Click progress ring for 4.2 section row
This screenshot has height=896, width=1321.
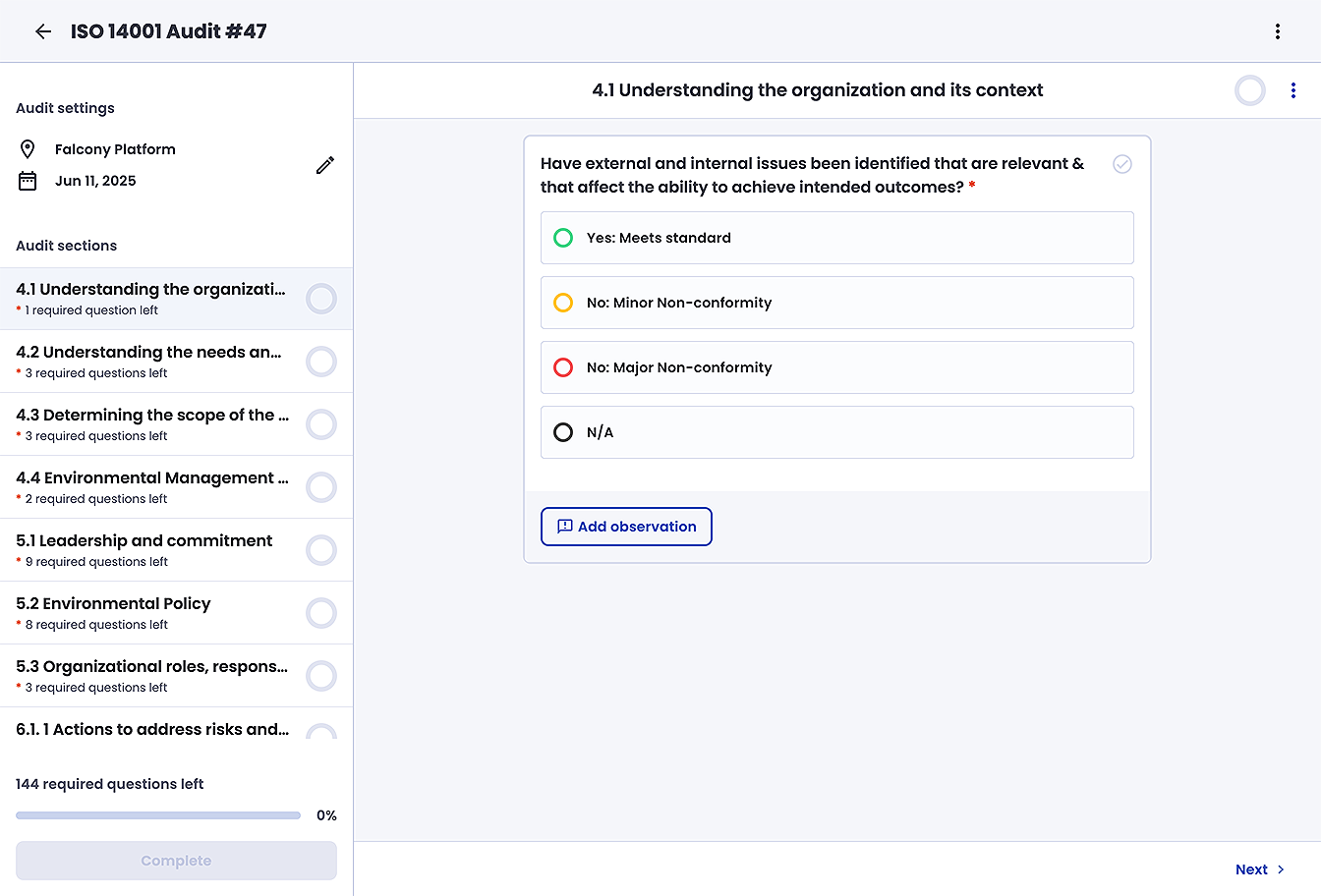click(x=321, y=362)
